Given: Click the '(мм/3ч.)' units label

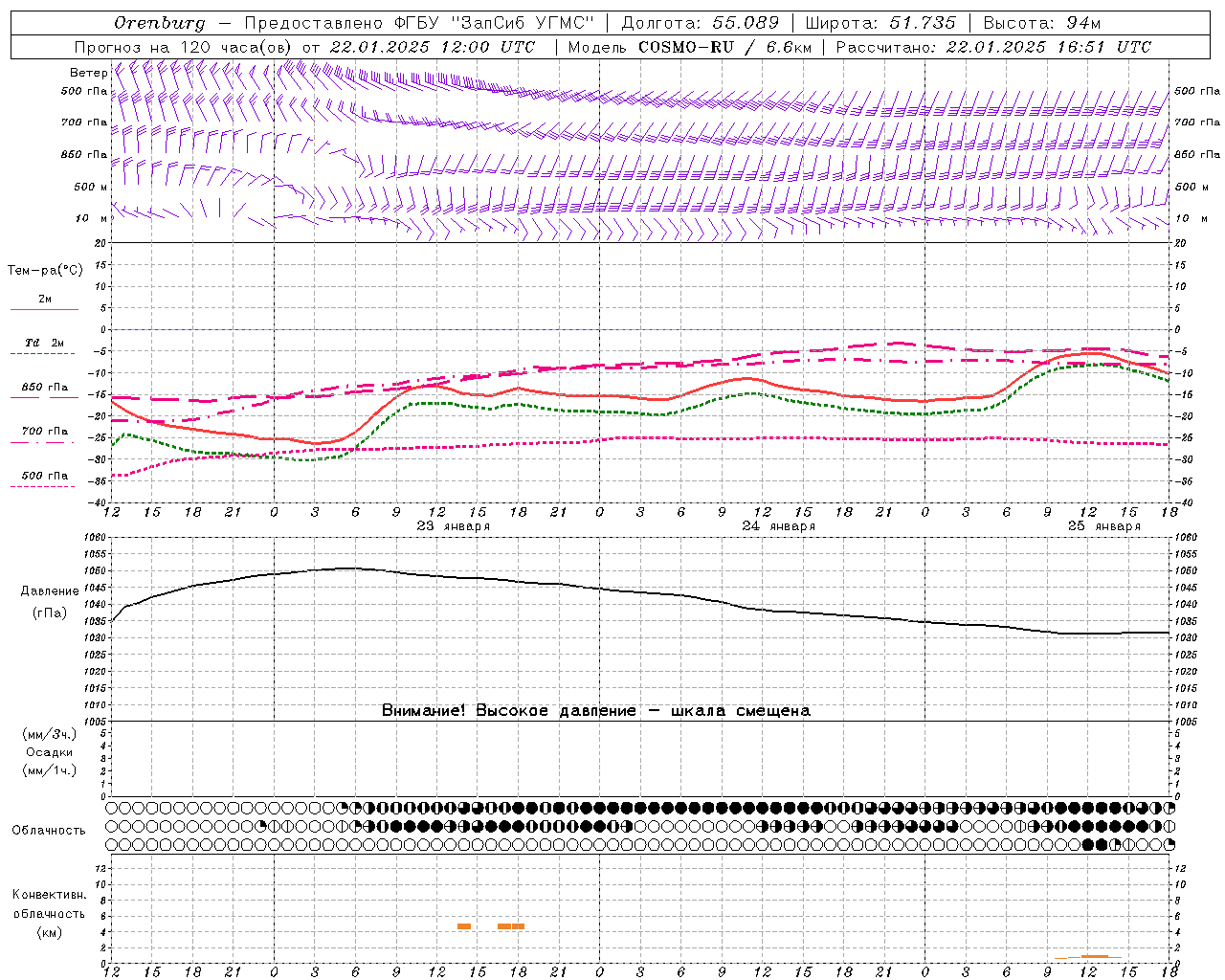Looking at the screenshot, I should tap(50, 734).
